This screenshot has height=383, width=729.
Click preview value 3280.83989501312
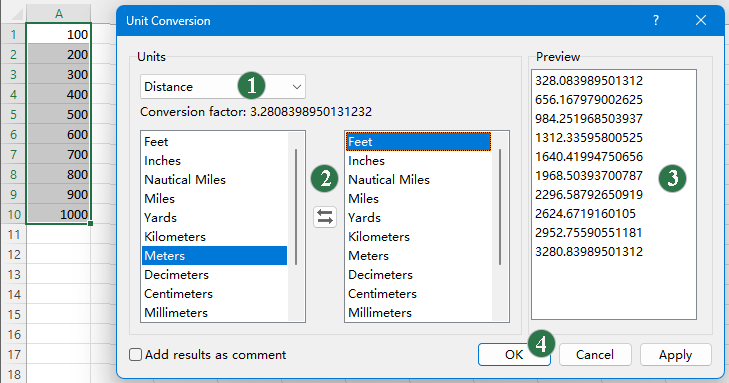point(589,252)
